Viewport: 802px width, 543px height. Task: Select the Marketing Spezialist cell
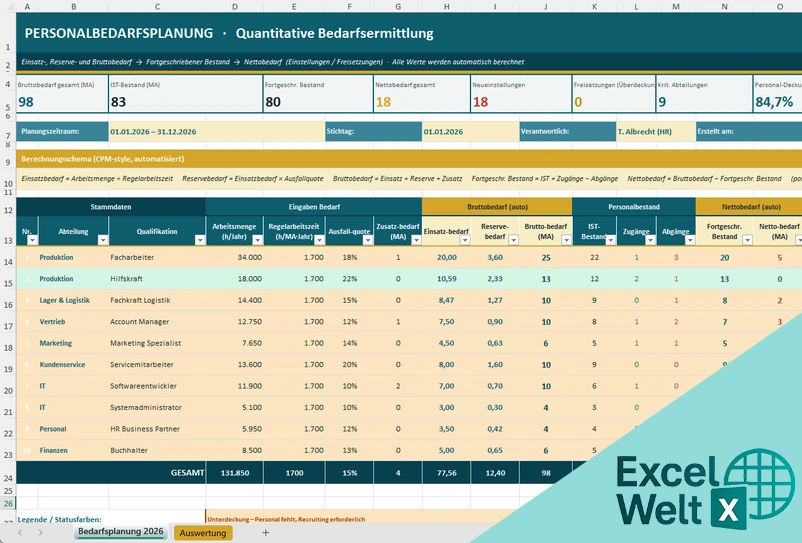tap(157, 343)
